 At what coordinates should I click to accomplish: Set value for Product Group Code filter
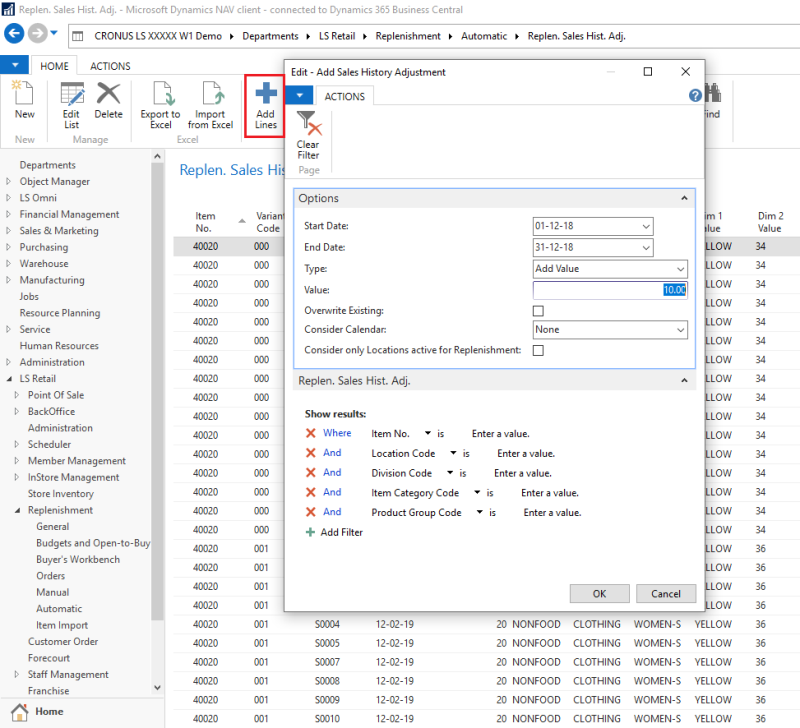(553, 513)
